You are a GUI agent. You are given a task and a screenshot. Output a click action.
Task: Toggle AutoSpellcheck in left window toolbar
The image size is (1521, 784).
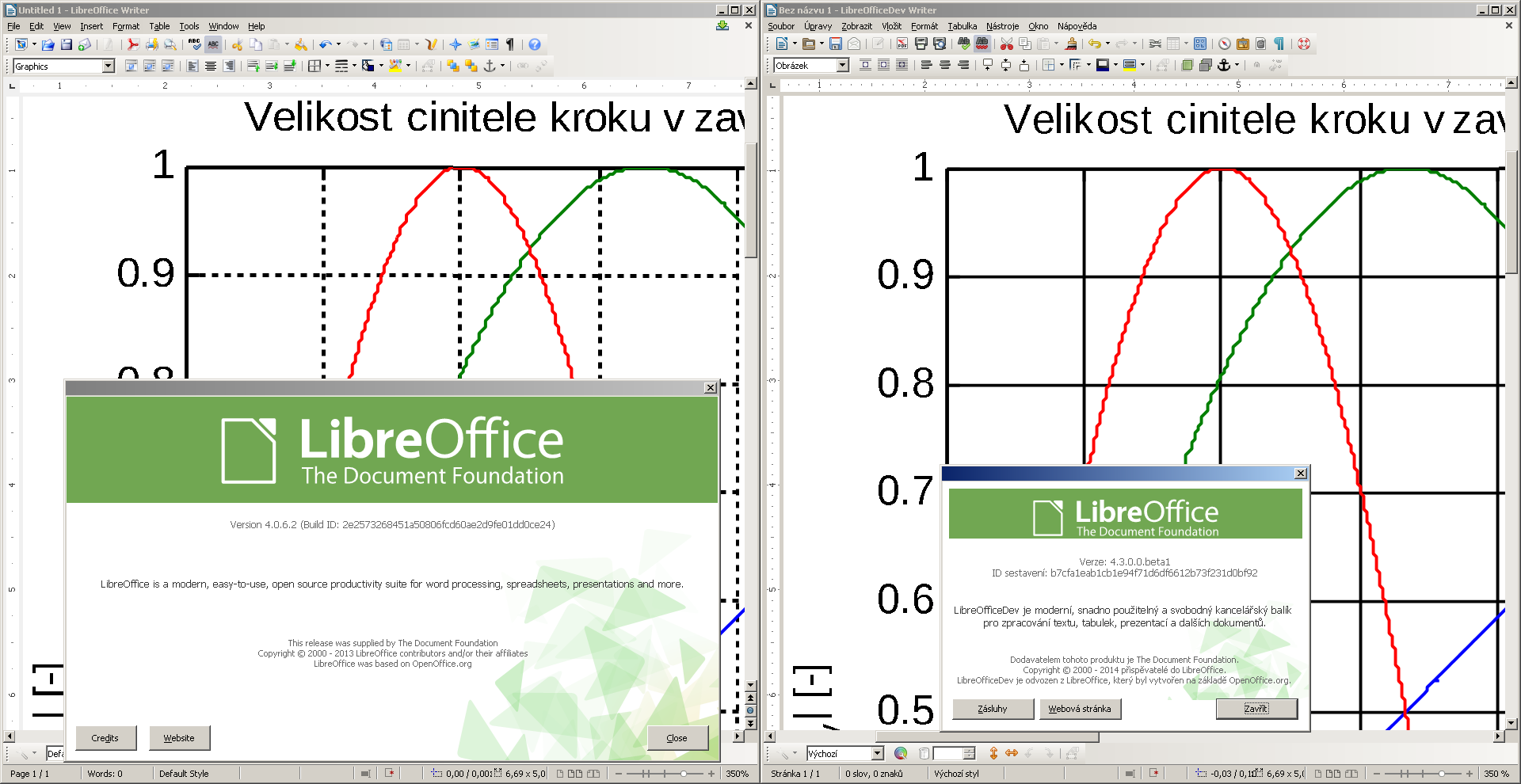click(x=213, y=45)
